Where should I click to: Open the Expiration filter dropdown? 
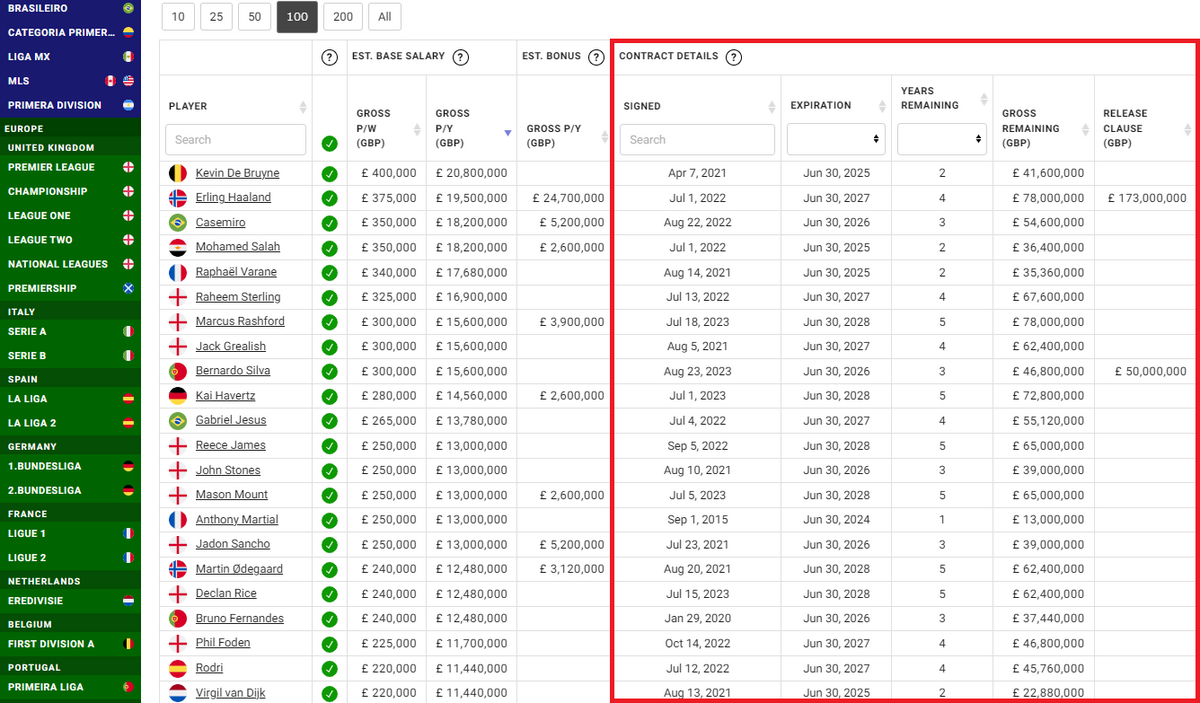pos(836,140)
